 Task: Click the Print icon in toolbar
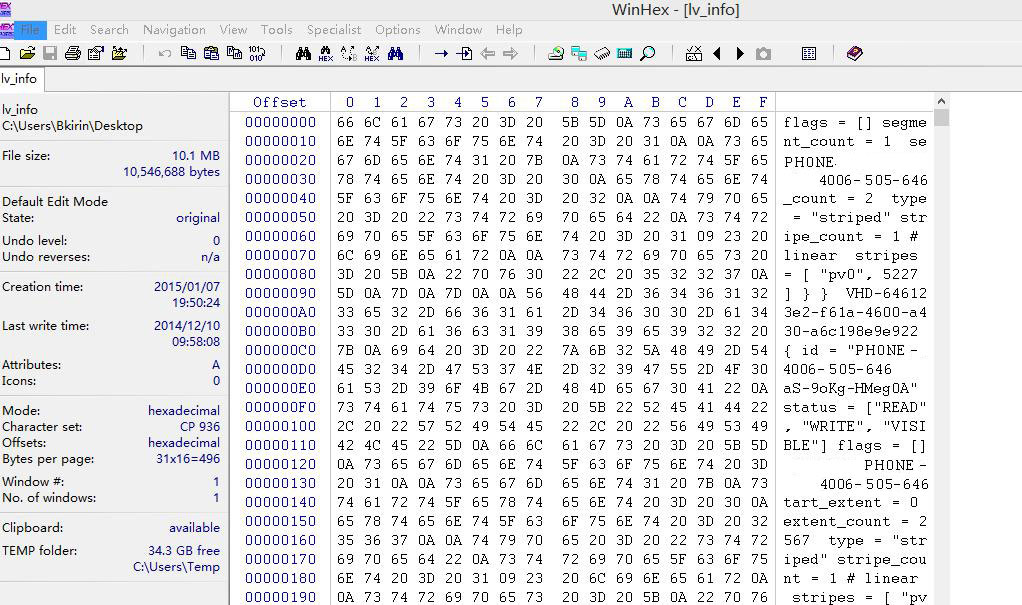click(x=73, y=53)
